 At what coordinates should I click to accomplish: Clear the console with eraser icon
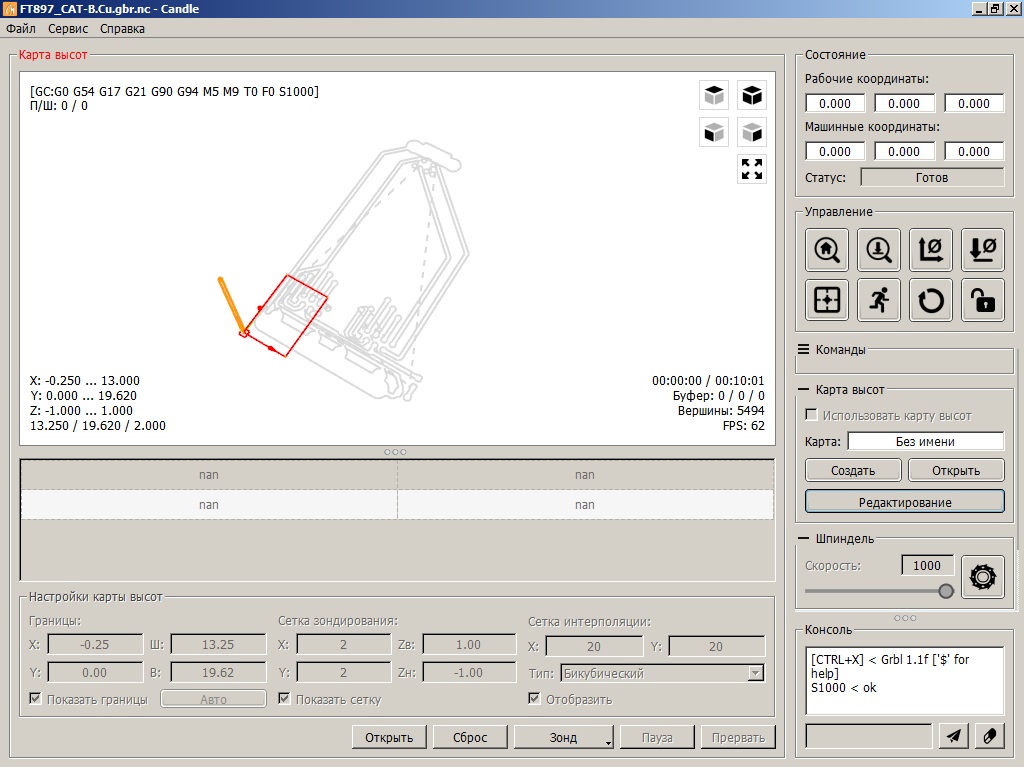[x=989, y=736]
